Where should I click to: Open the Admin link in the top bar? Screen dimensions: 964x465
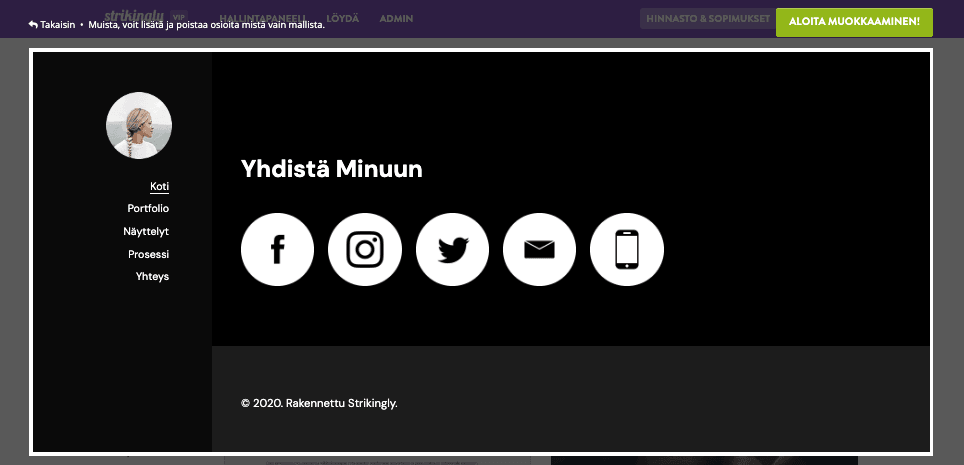[396, 19]
